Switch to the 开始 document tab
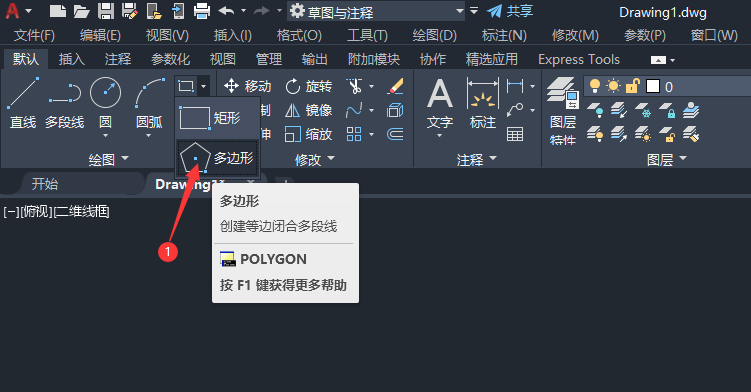This screenshot has width=751, height=392. coord(45,184)
